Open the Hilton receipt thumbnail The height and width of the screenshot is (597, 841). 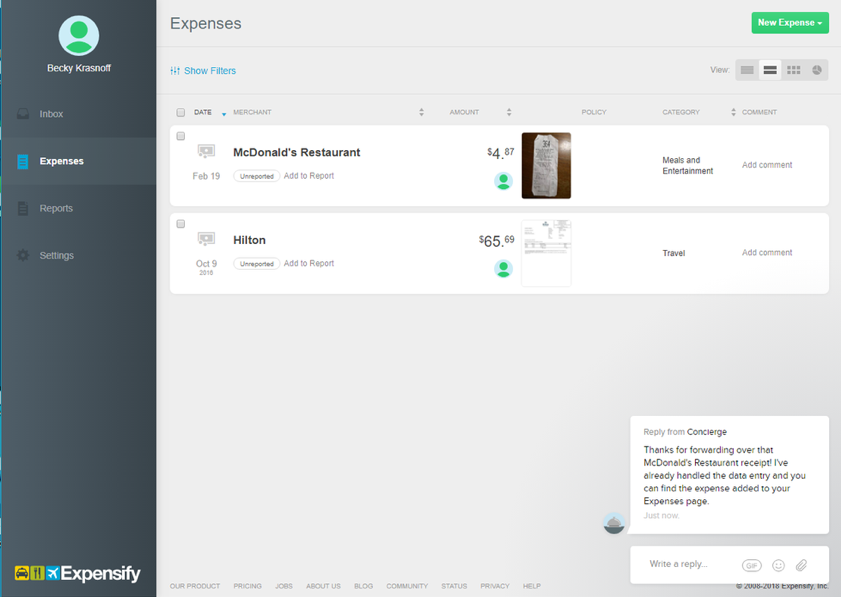546,253
